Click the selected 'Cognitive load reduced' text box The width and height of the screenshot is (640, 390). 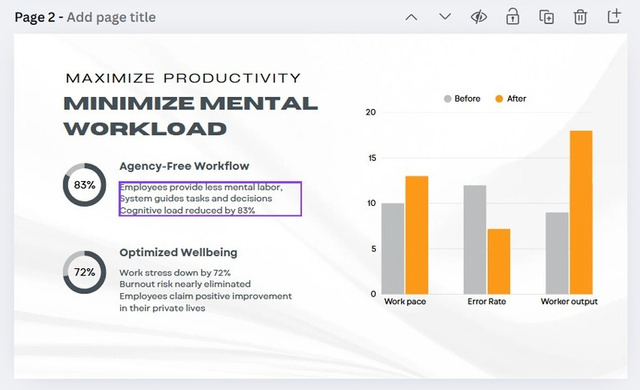[210, 199]
